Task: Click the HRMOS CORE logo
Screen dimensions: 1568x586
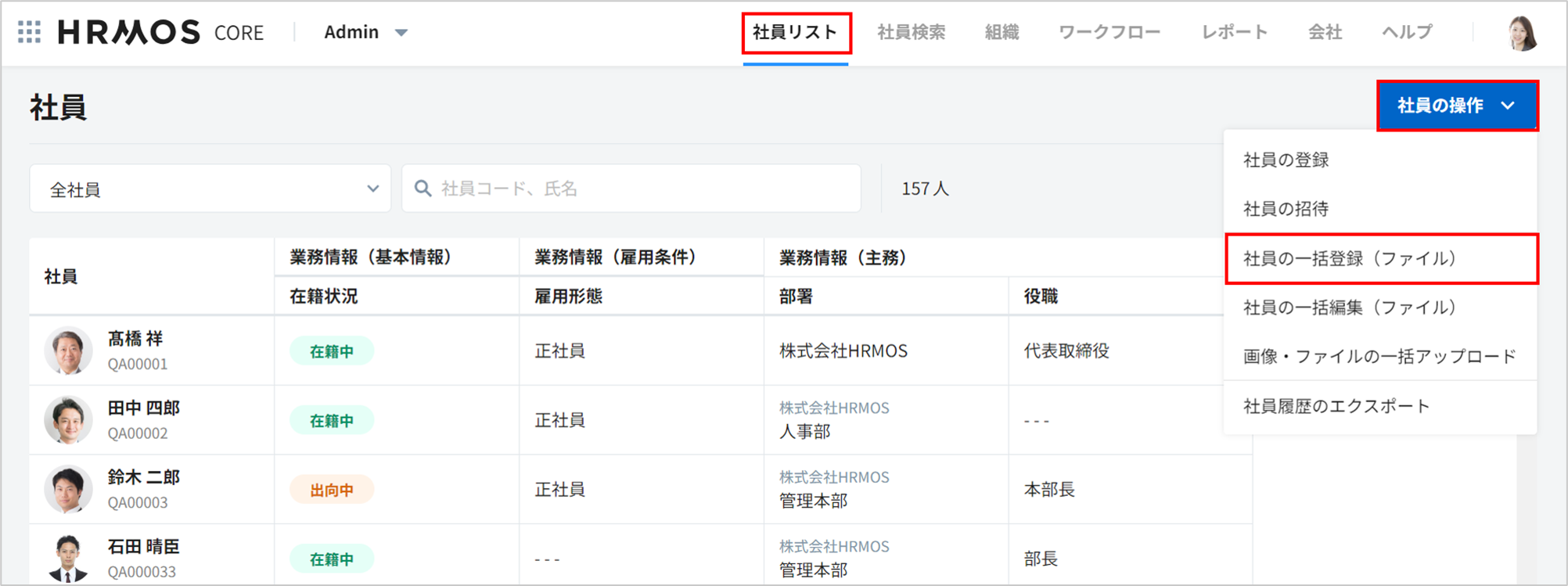Action: point(160,32)
